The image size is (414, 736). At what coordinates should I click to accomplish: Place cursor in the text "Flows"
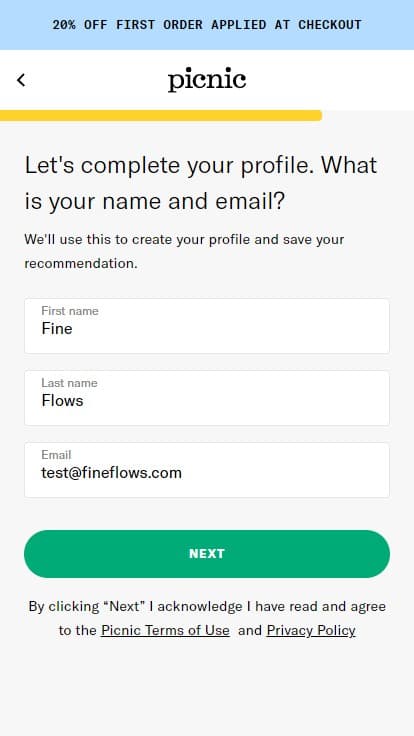(62, 400)
